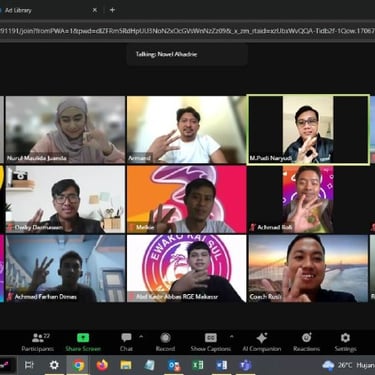Open Excel from the taskbar
This screenshot has width=375, height=375.
click(198, 365)
